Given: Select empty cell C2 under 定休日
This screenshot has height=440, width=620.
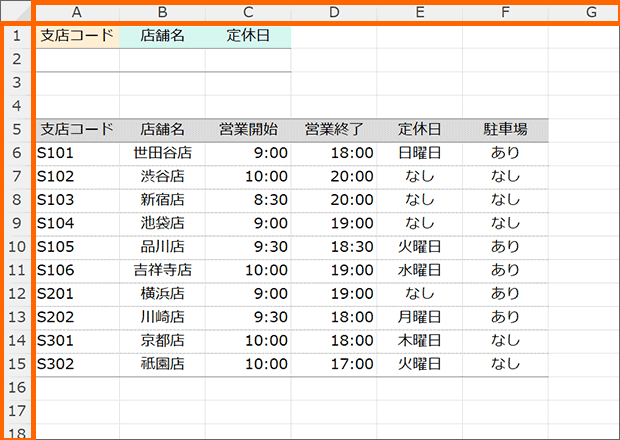Looking at the screenshot, I should click(248, 59).
